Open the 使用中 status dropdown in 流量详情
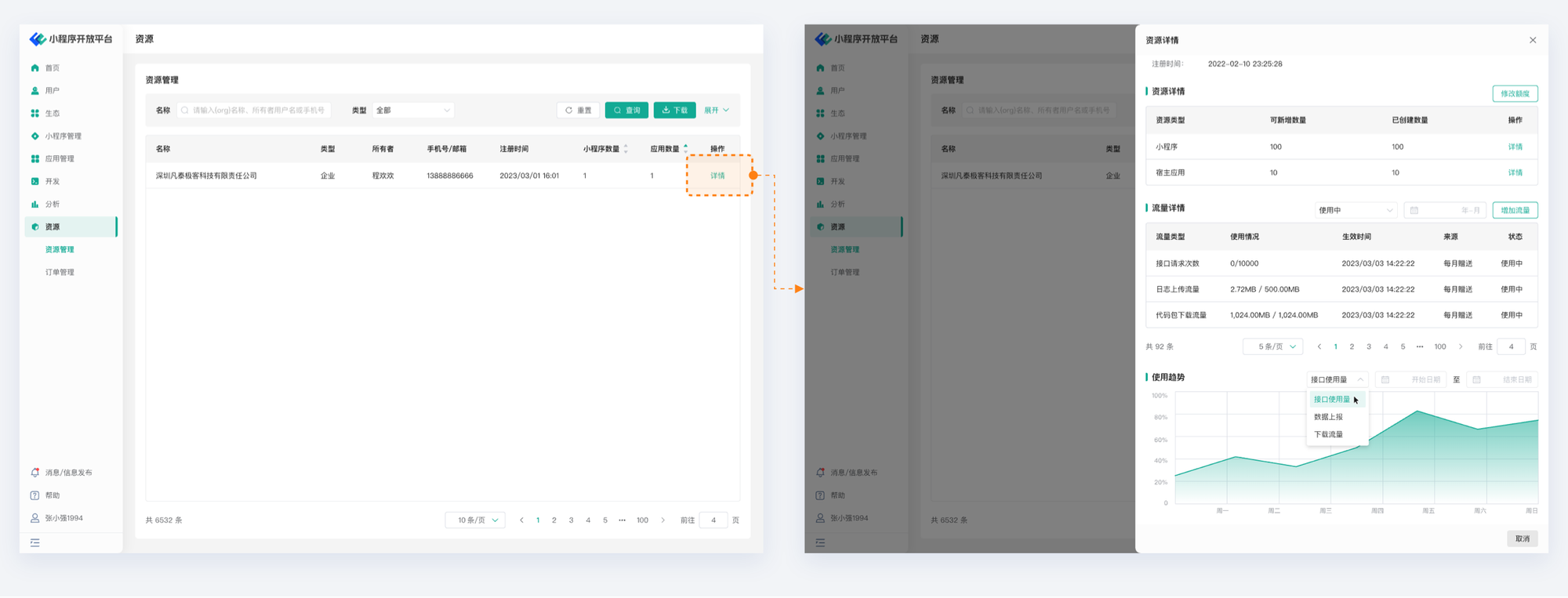This screenshot has height=598, width=1568. (1356, 210)
